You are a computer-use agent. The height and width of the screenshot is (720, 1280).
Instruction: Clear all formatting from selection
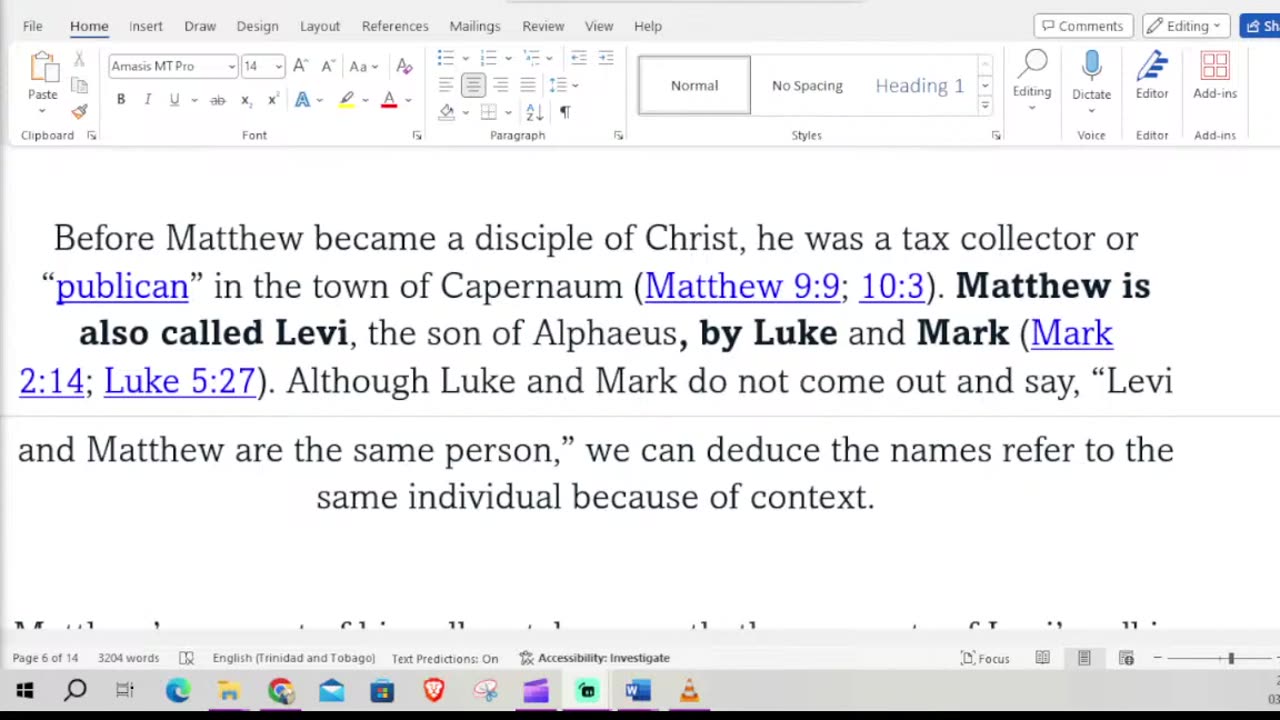(x=404, y=66)
